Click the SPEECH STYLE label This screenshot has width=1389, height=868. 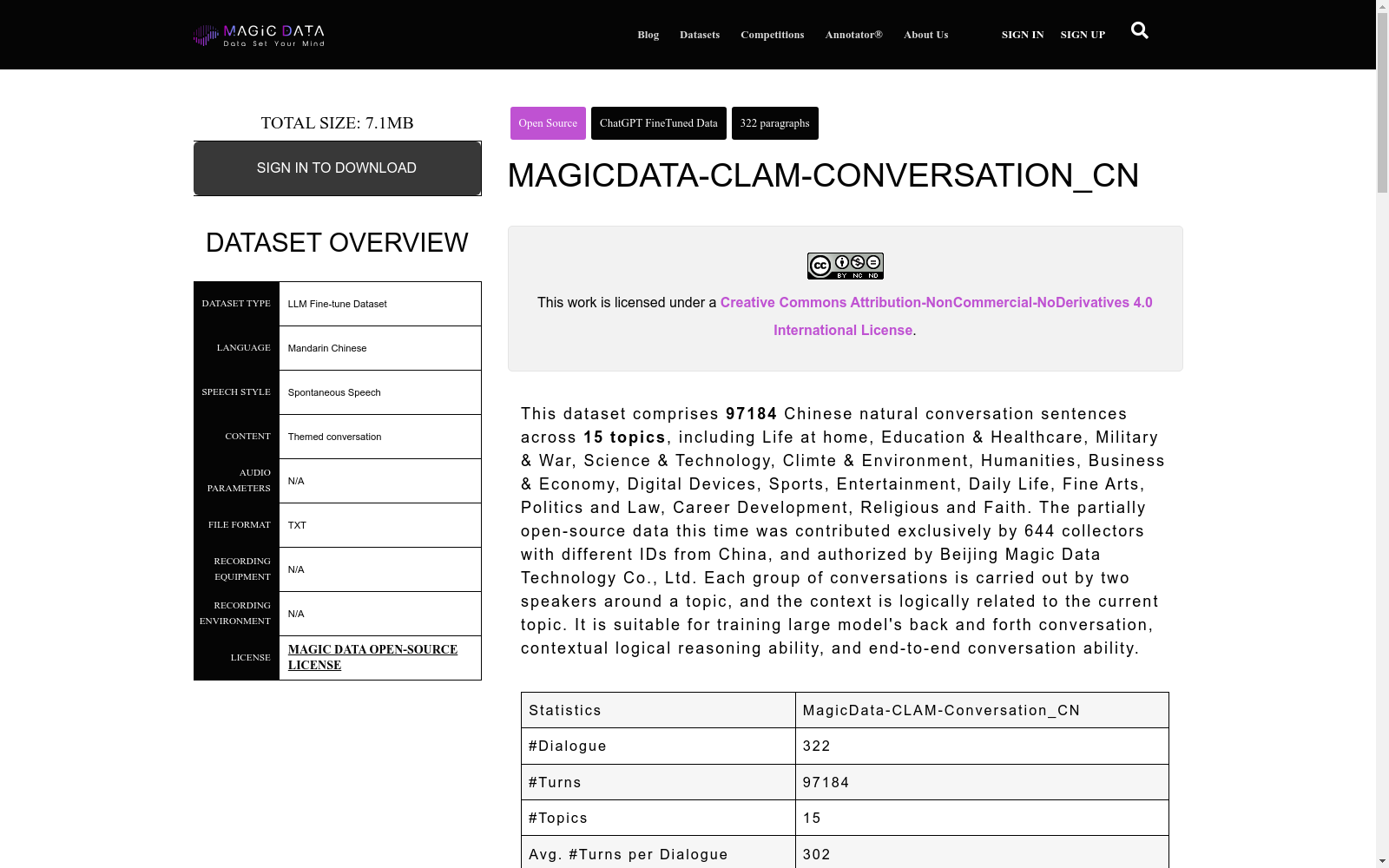(236, 392)
